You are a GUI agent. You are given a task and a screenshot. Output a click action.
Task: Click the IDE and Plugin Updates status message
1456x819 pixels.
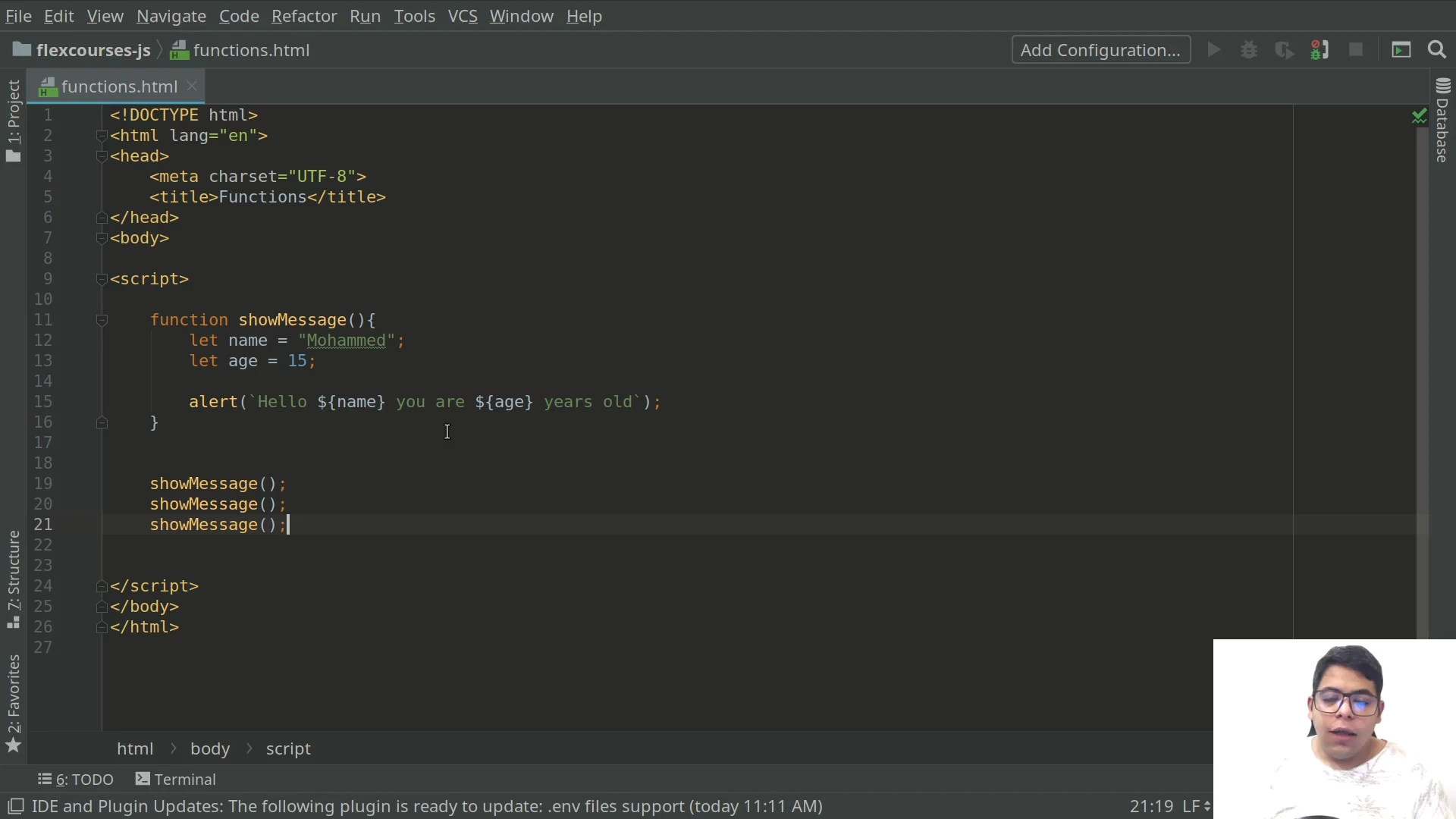[427, 806]
